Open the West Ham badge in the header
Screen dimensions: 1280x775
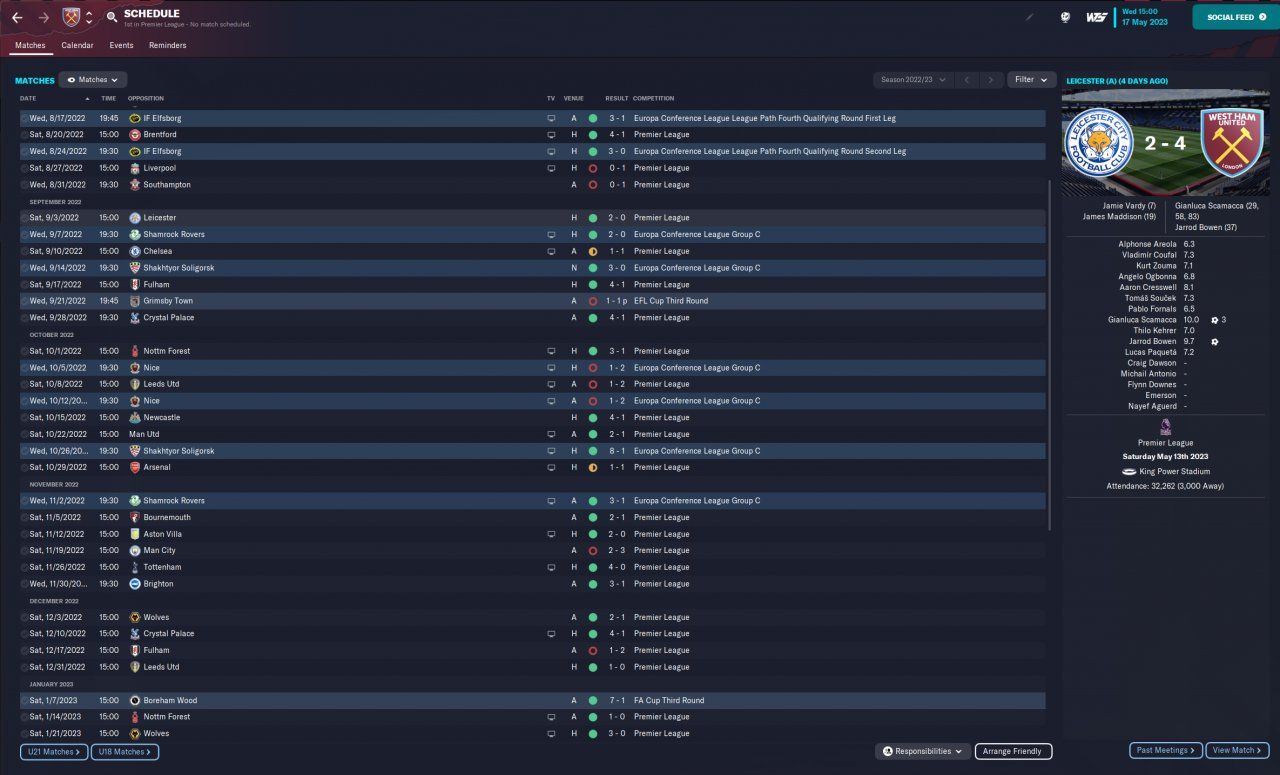70,17
